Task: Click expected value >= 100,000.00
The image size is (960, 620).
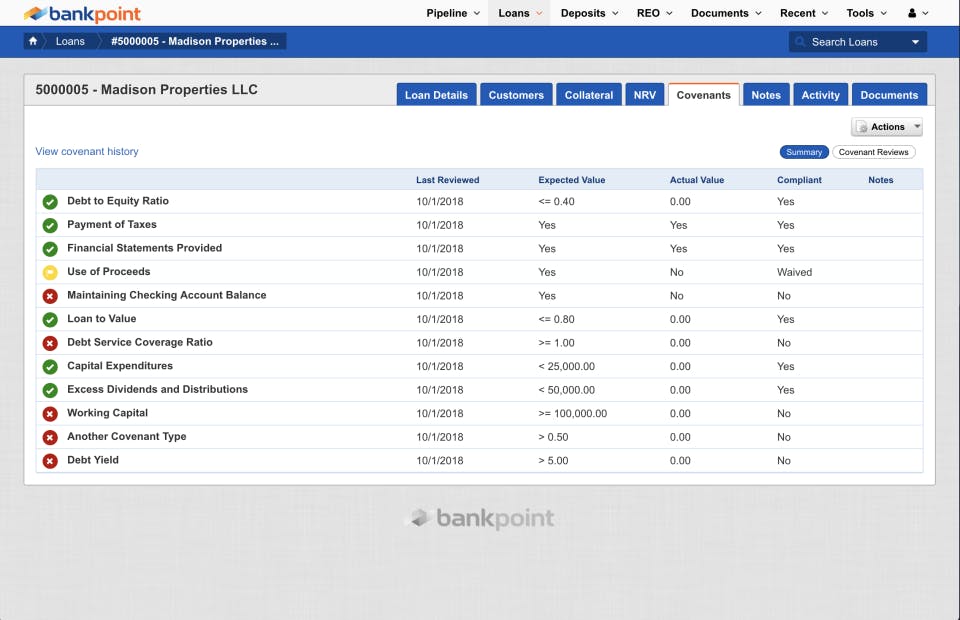Action: click(x=573, y=414)
